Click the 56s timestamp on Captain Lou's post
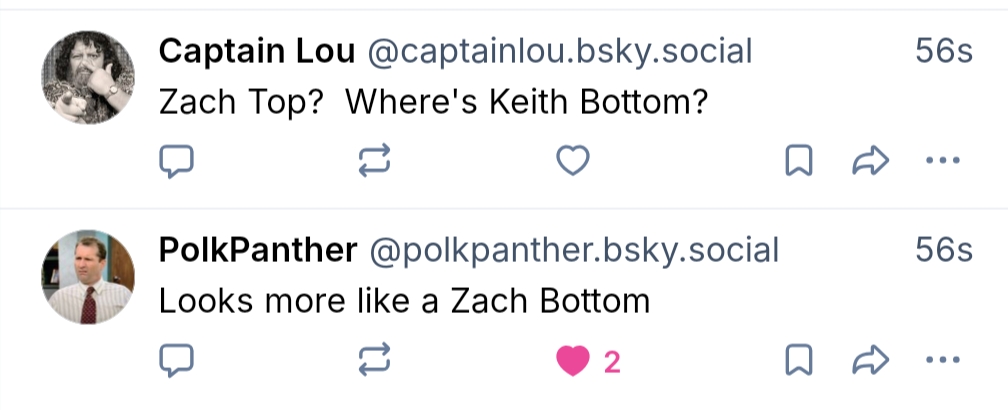Screen dimensions: 1008x410 pos(943,52)
